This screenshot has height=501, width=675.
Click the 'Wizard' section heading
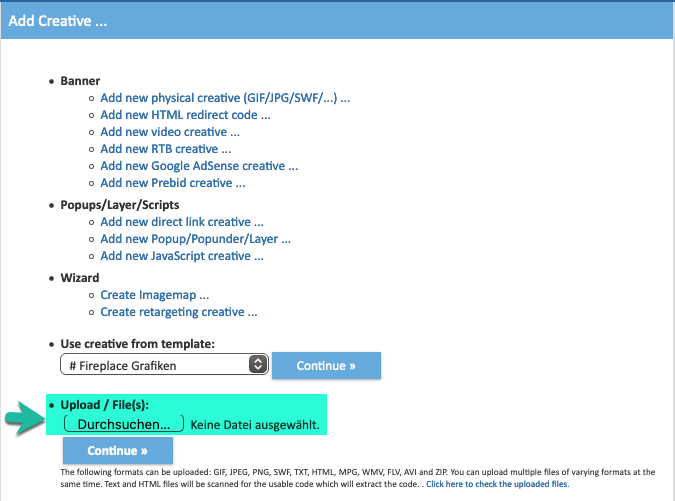[x=80, y=278]
